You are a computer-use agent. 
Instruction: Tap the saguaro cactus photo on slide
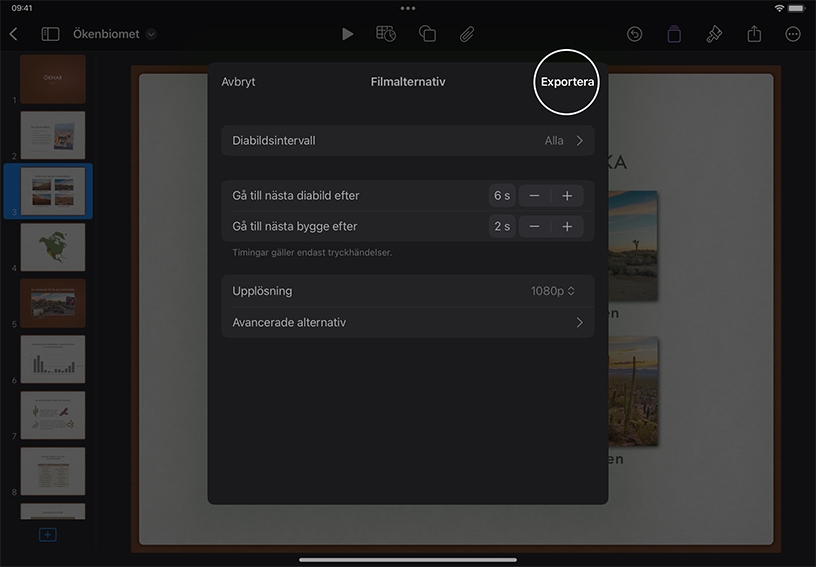click(632, 391)
